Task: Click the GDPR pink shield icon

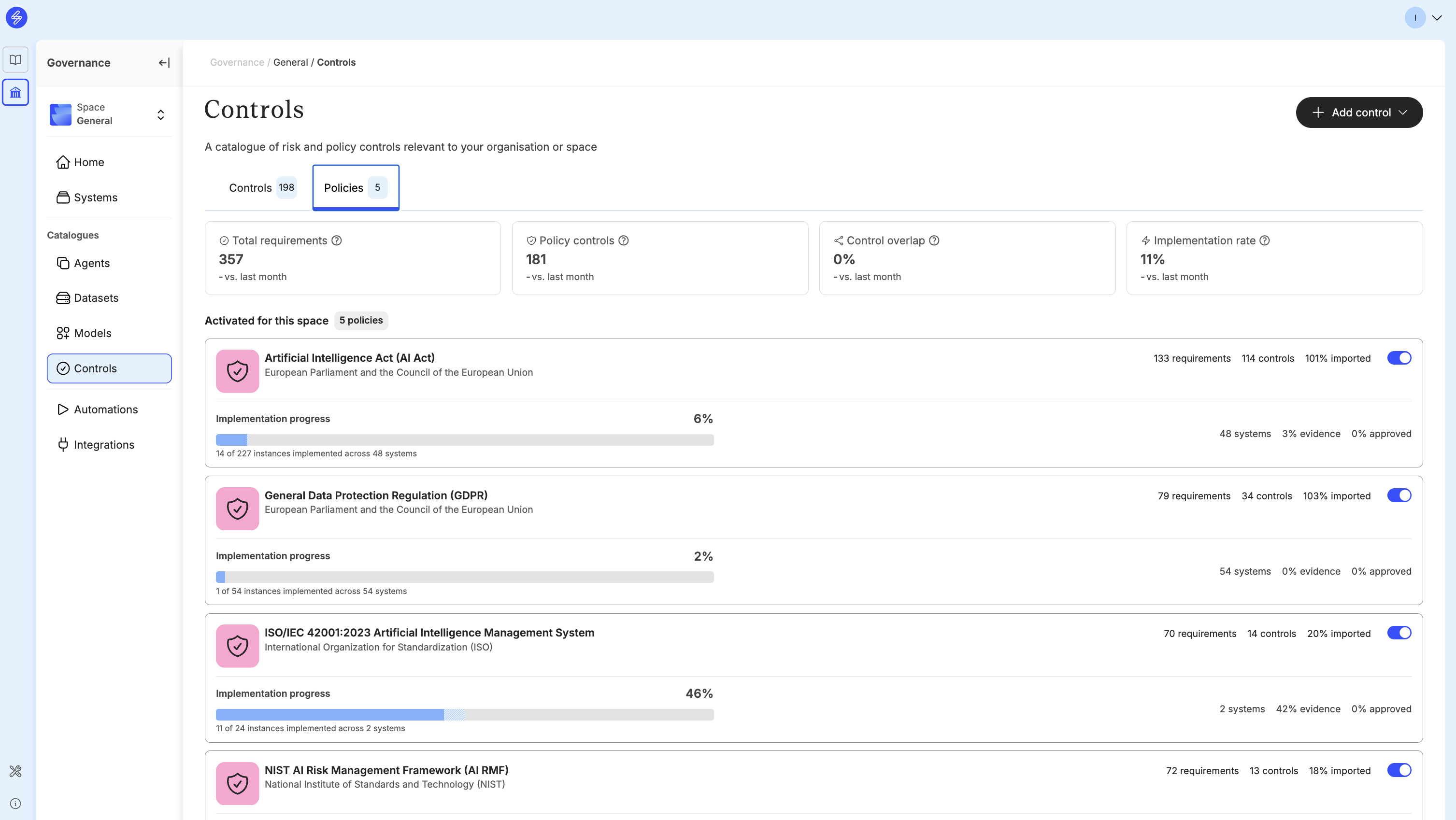Action: tap(237, 509)
